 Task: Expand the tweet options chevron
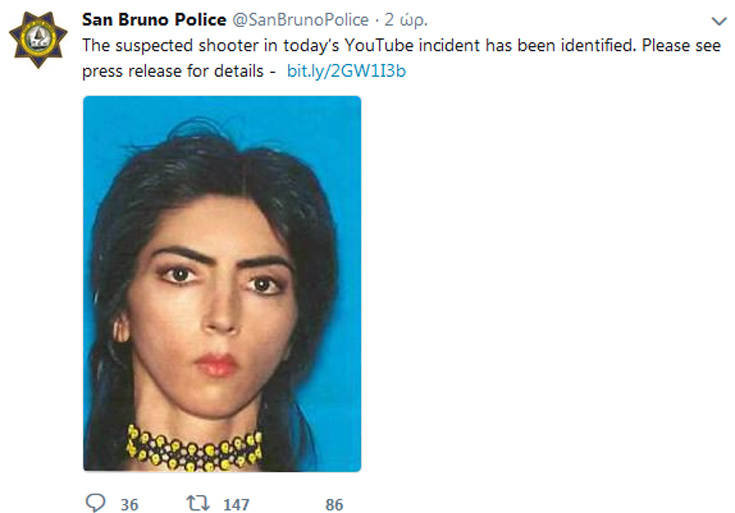(x=717, y=20)
